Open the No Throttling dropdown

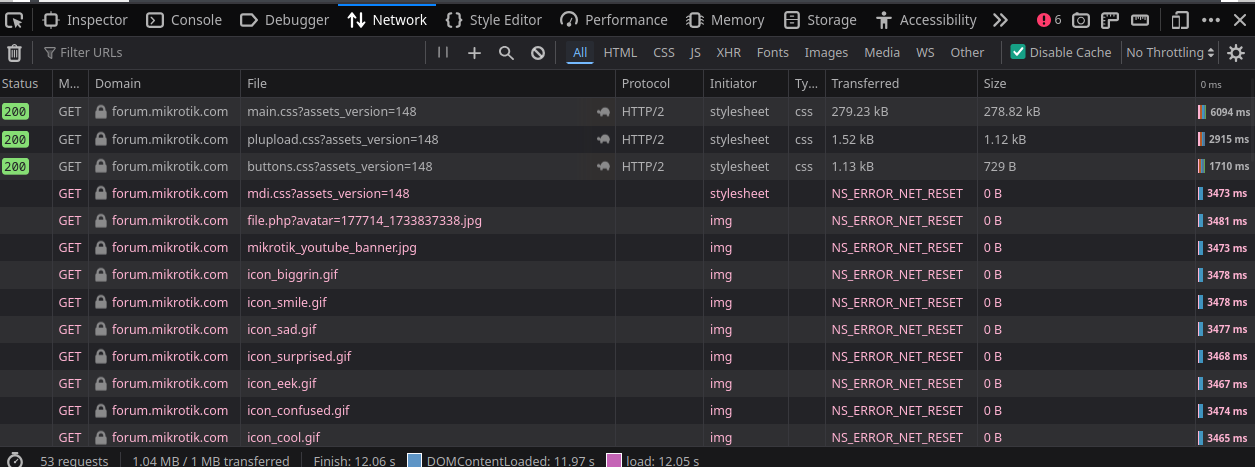(x=1170, y=53)
